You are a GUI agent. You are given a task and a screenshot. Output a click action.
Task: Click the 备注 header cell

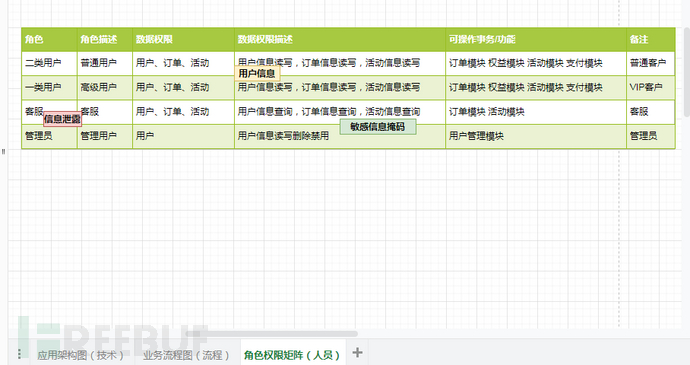point(651,40)
